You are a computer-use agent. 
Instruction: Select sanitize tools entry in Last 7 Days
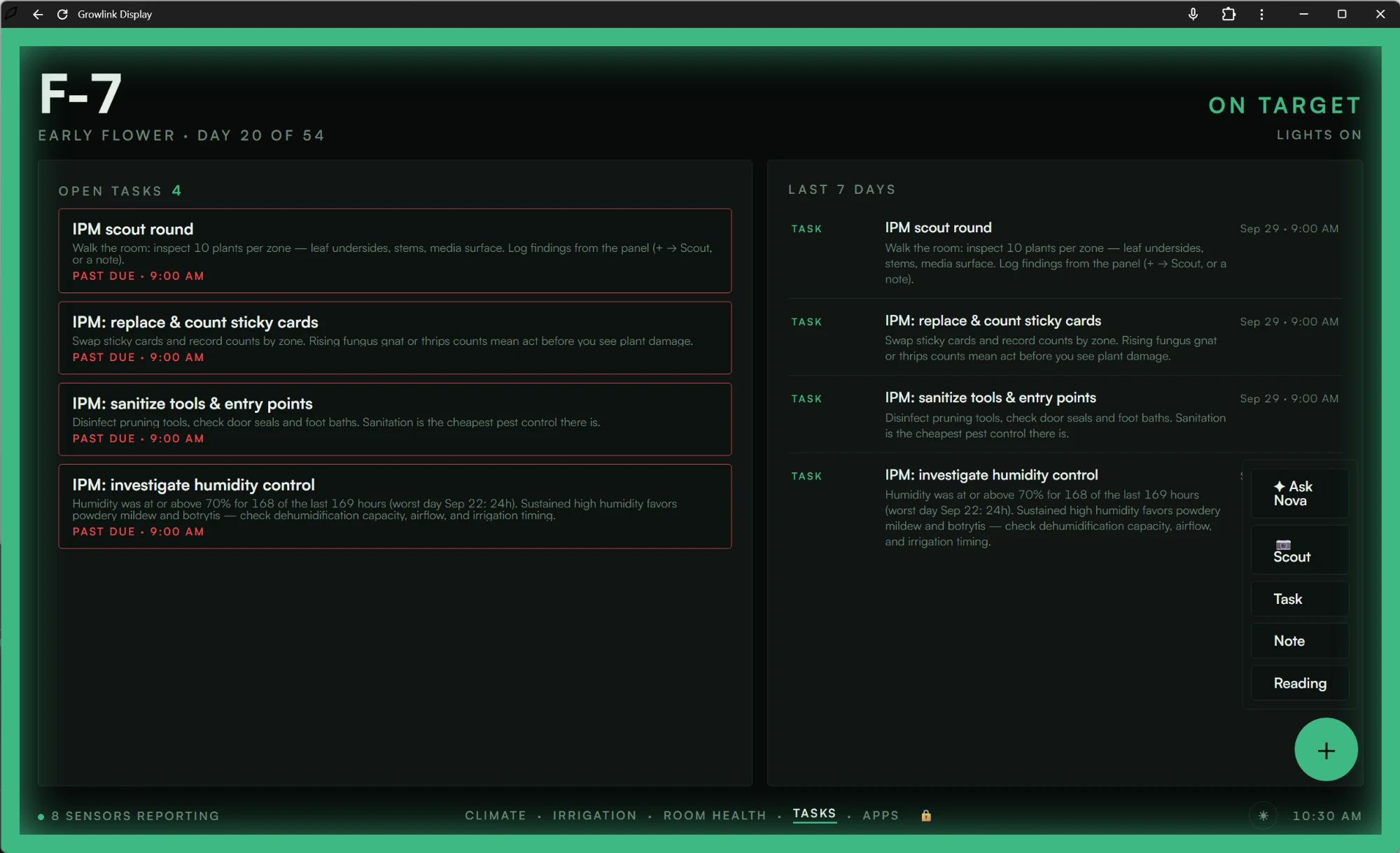[1065, 415]
